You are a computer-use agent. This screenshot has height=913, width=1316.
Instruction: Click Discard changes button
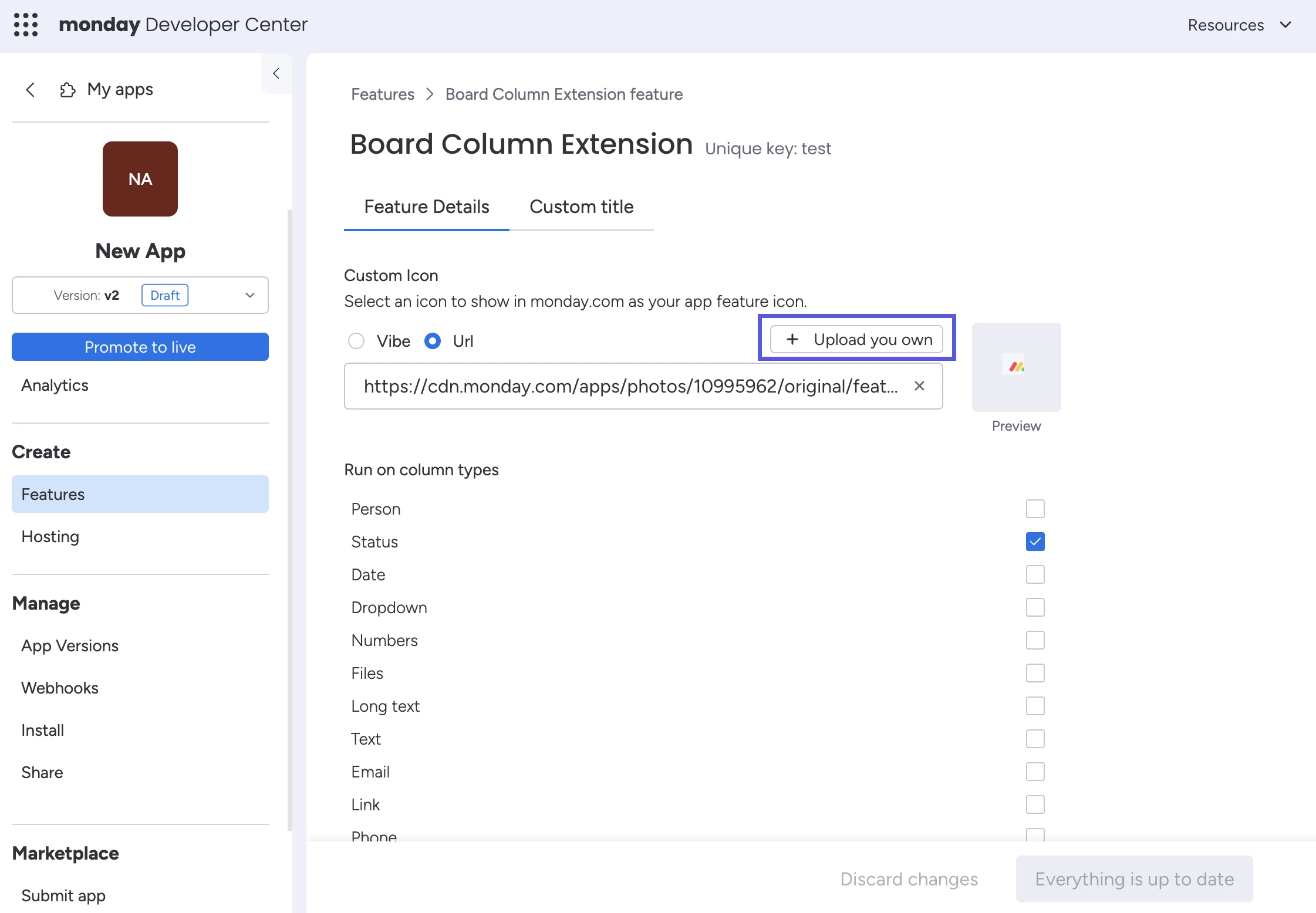pyautogui.click(x=909, y=879)
